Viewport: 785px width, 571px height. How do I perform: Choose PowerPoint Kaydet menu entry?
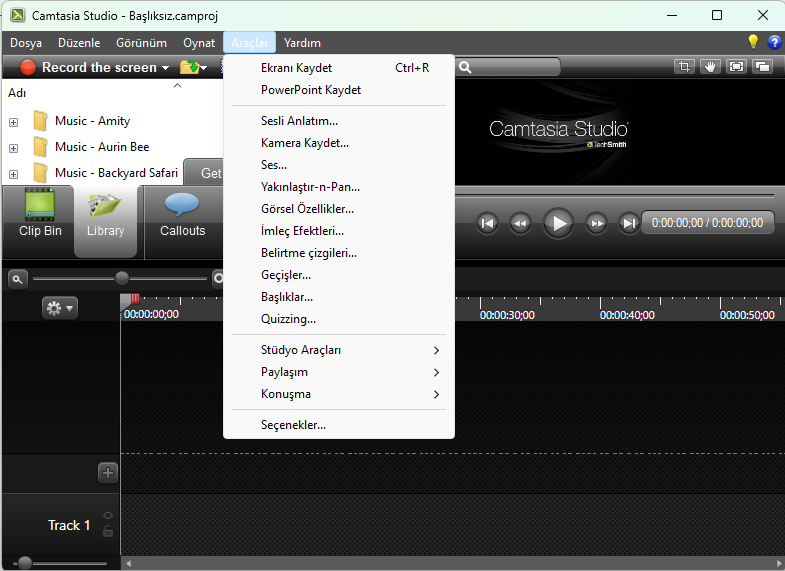(x=339, y=90)
